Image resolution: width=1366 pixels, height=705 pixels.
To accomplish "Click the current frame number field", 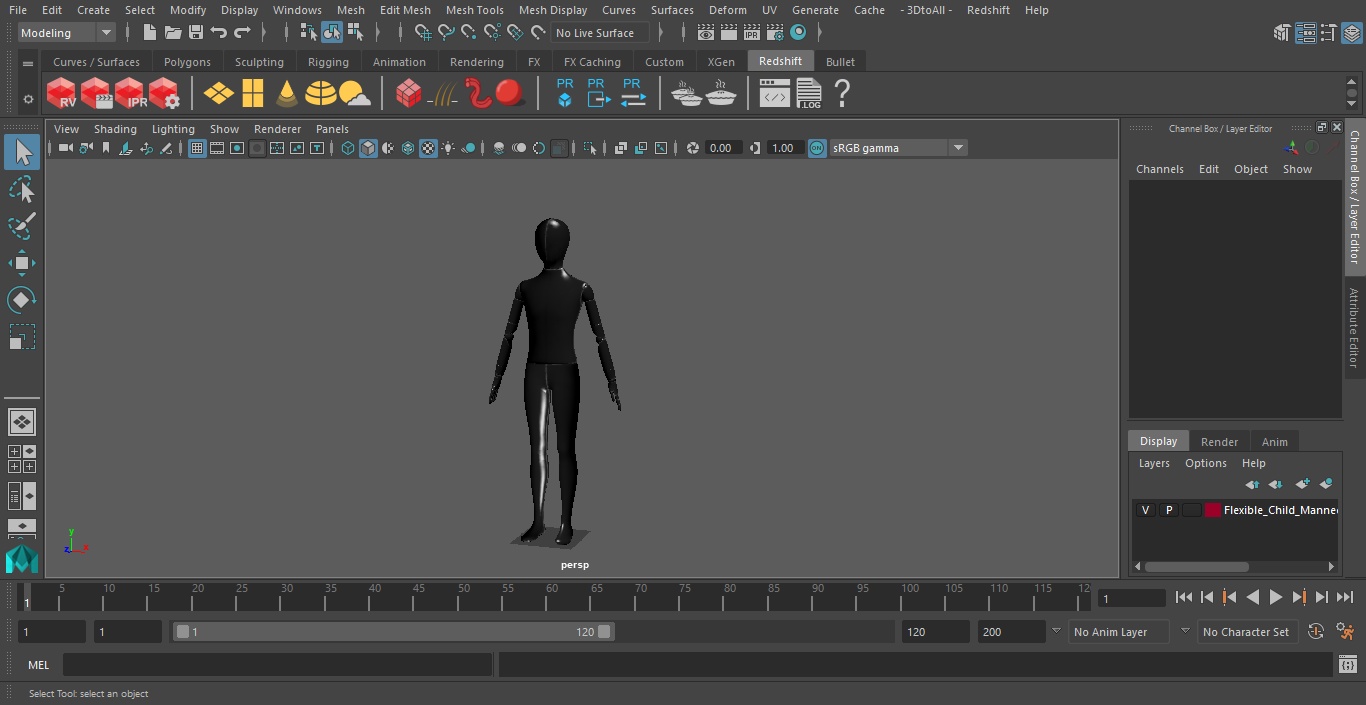I will coord(1132,598).
